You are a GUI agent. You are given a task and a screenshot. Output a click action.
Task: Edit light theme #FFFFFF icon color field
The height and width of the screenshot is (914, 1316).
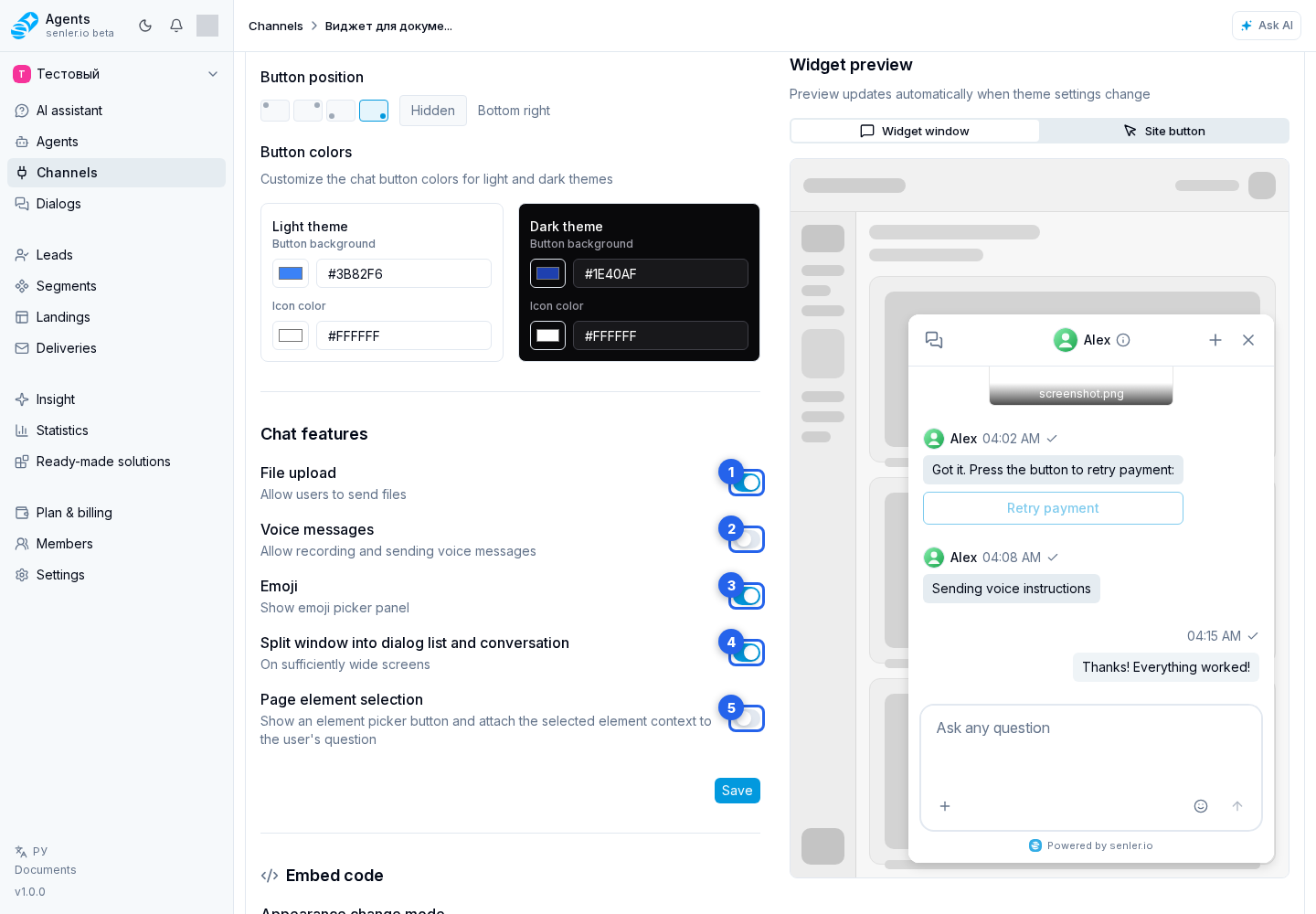click(404, 335)
